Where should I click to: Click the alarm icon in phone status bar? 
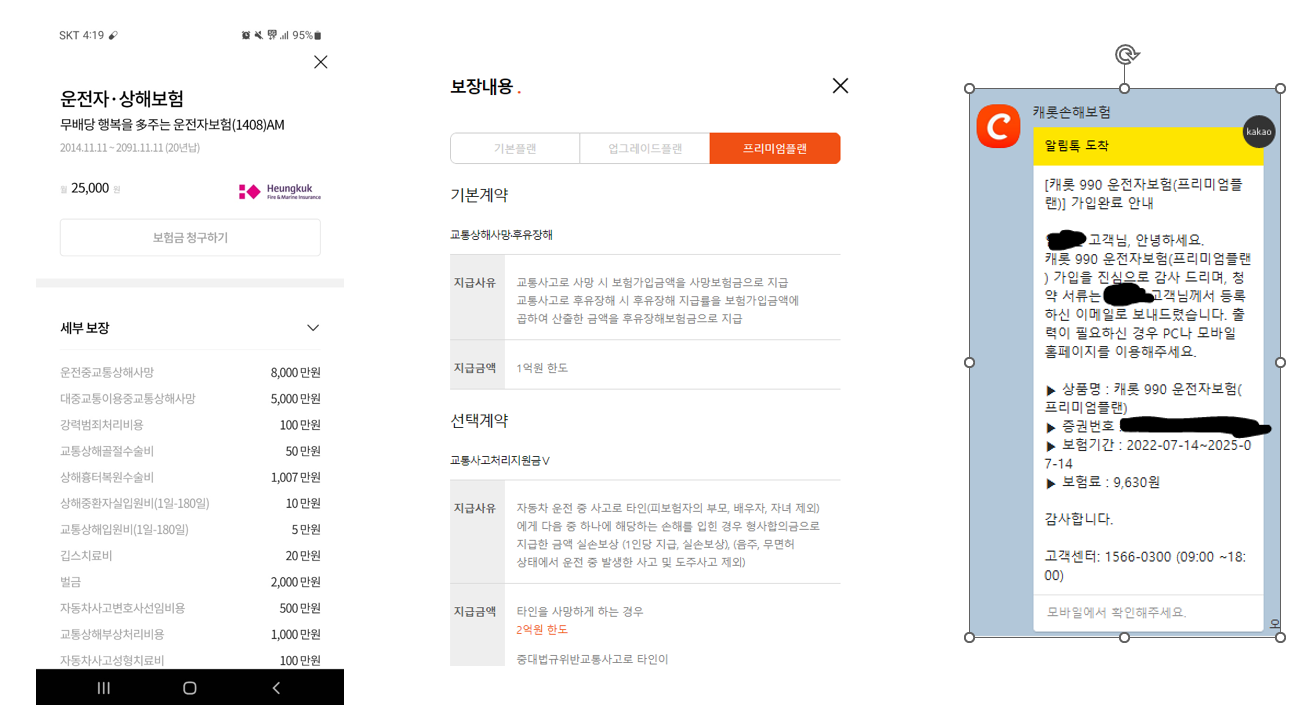pyautogui.click(x=246, y=35)
